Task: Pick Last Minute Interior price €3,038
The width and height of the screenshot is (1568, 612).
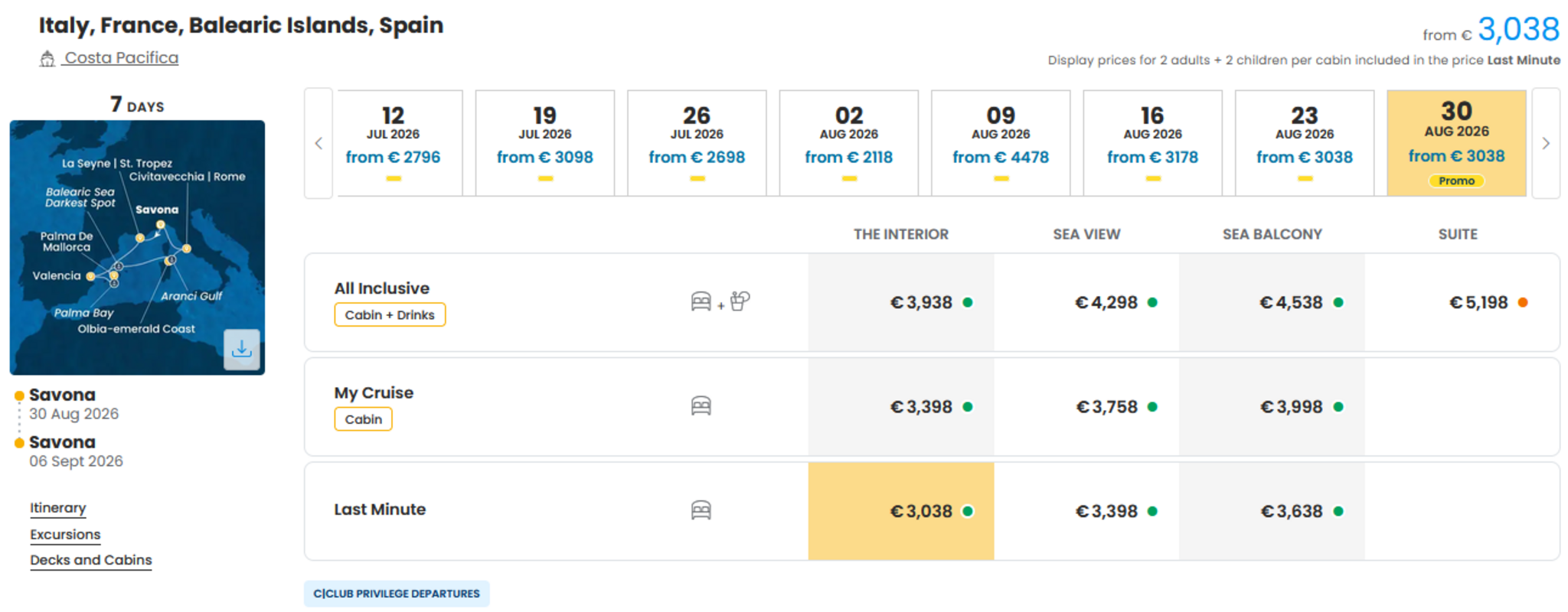Action: [901, 511]
